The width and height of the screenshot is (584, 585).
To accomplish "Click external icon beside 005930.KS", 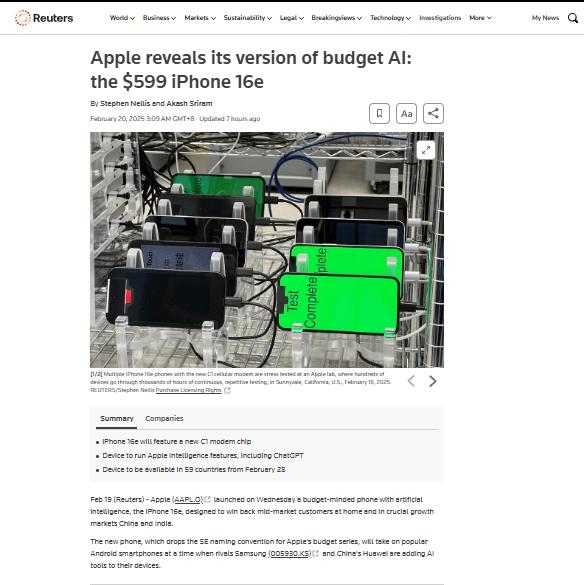I will point(316,554).
